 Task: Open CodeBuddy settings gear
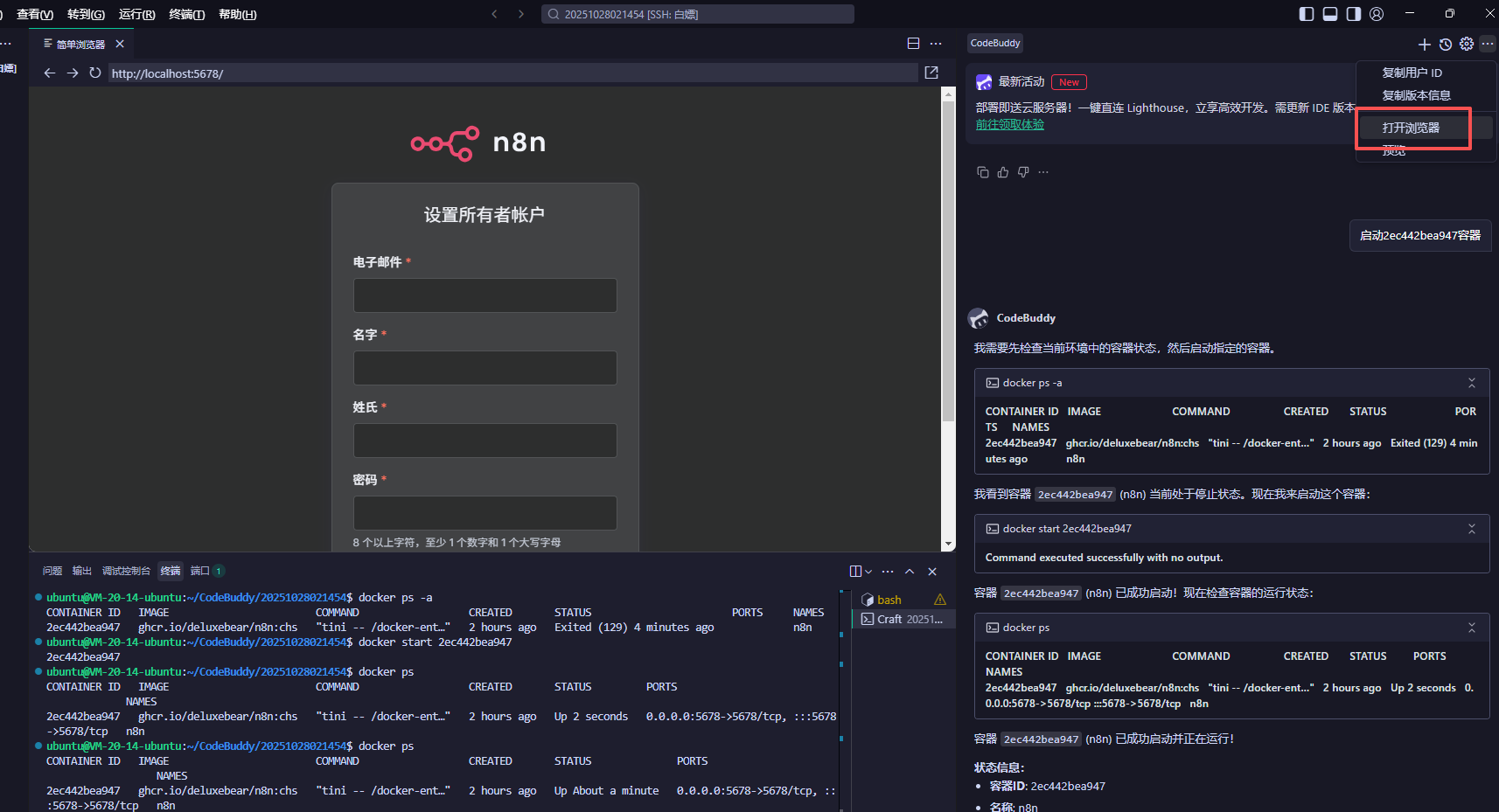(1467, 44)
